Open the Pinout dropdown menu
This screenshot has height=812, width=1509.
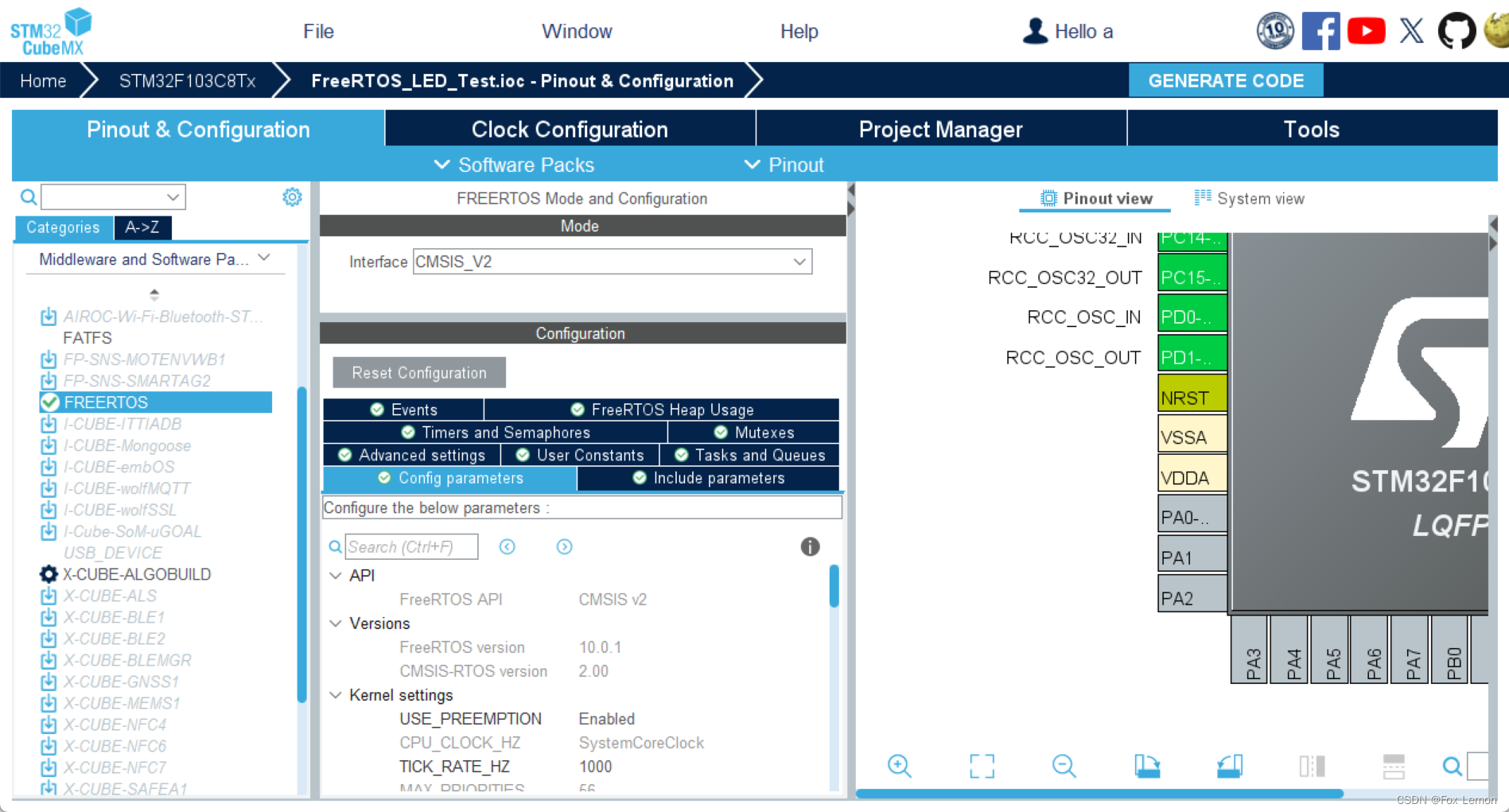pyautogui.click(x=784, y=165)
